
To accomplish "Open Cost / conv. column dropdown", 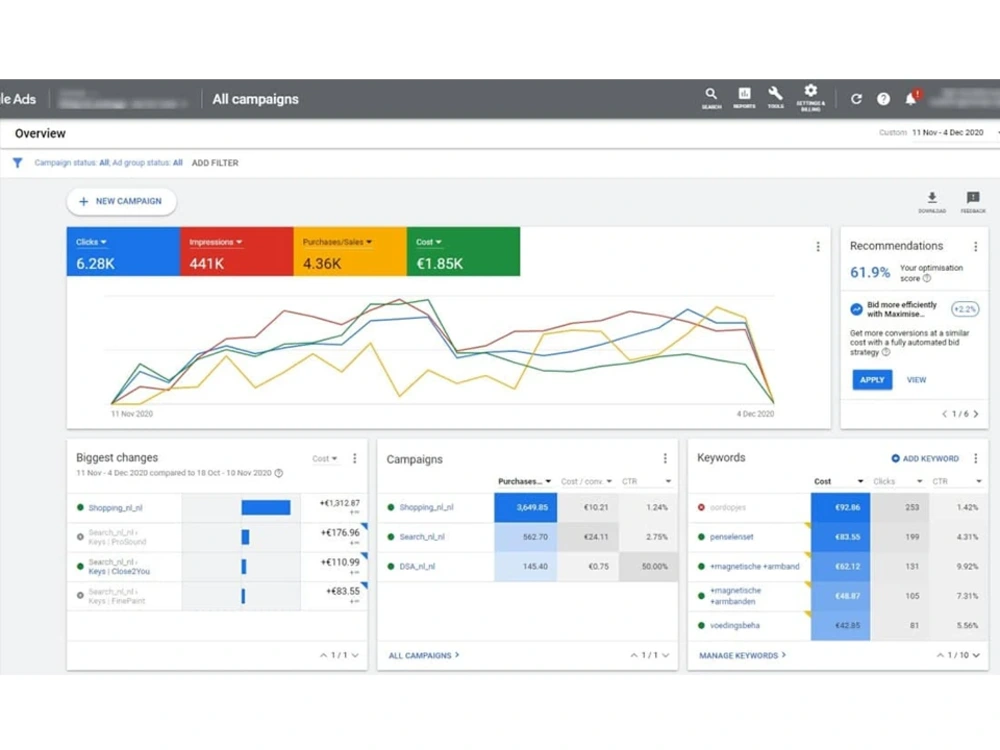I will click(x=586, y=482).
